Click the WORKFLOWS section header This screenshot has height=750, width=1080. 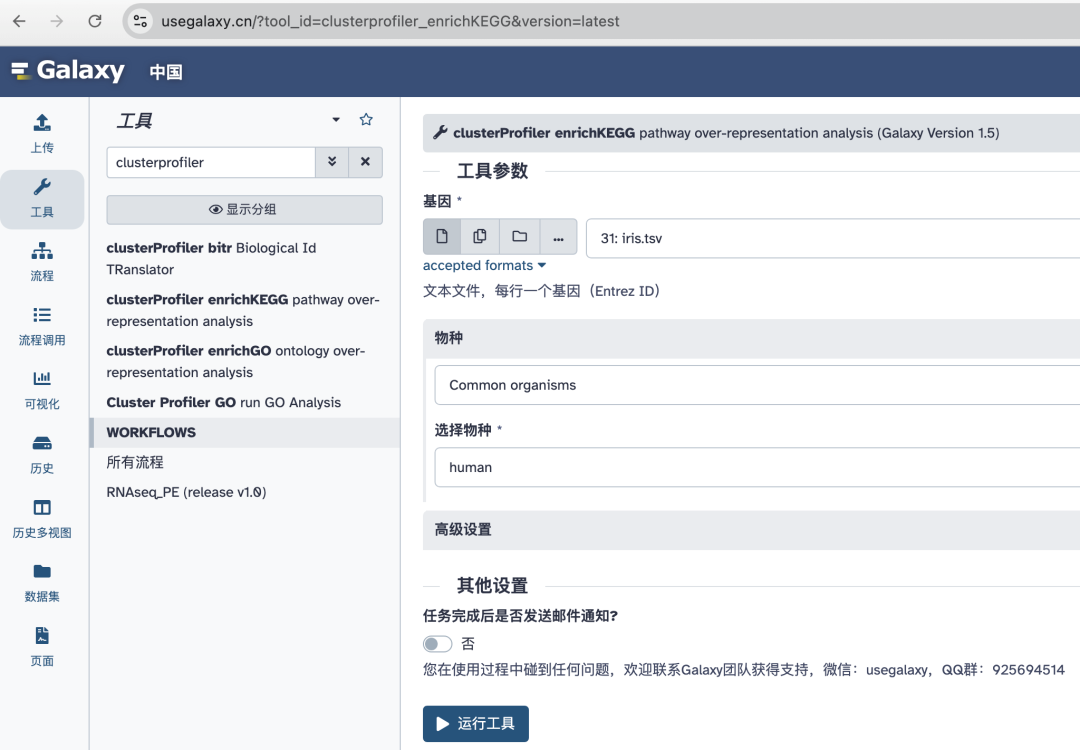245,433
